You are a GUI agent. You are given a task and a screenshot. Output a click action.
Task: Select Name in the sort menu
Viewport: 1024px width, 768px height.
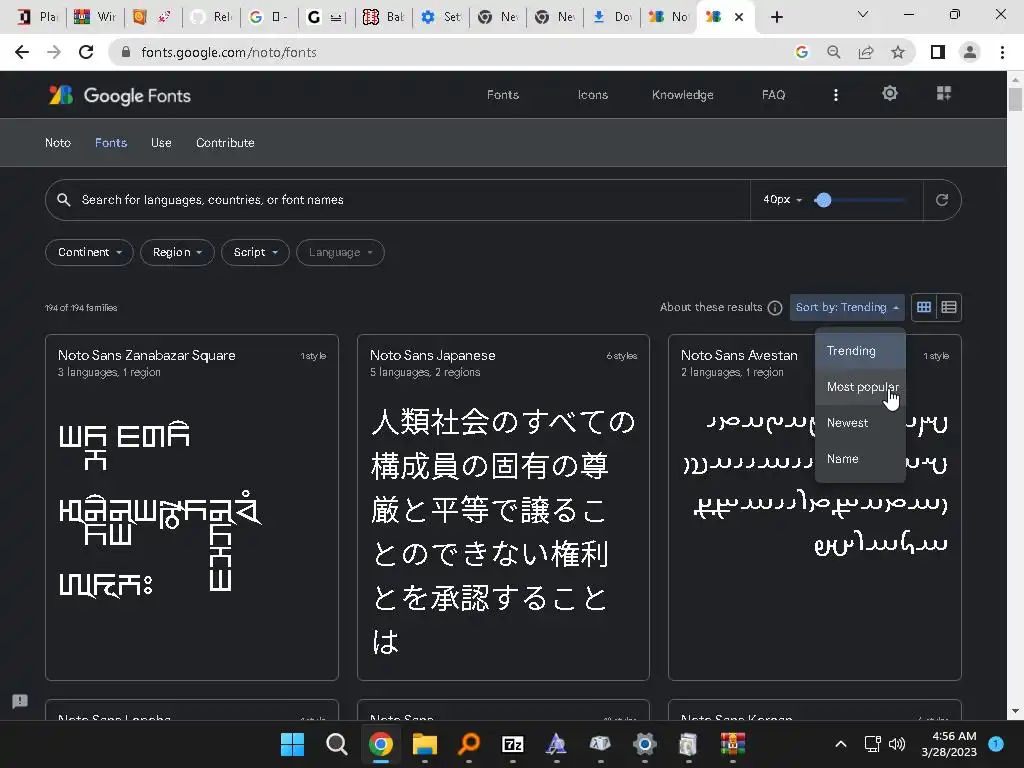[860, 458]
